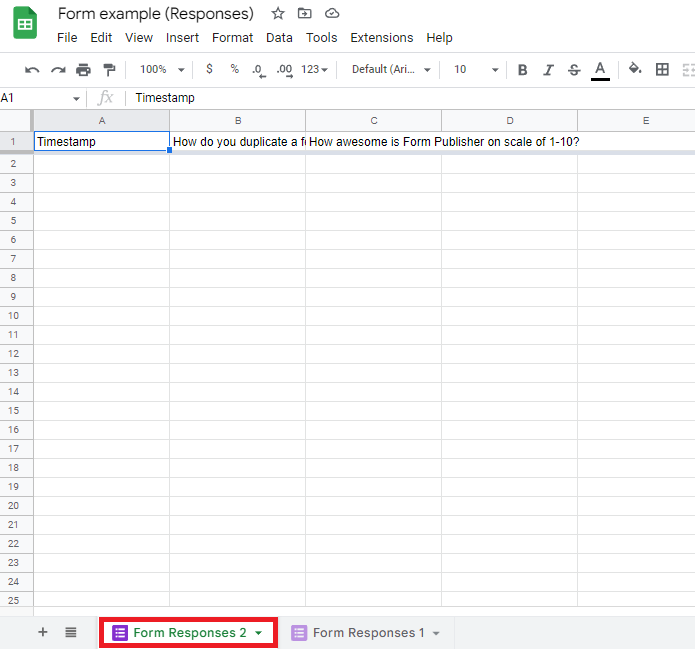Image resolution: width=695 pixels, height=649 pixels.
Task: Select column E header
Action: pyautogui.click(x=636, y=121)
